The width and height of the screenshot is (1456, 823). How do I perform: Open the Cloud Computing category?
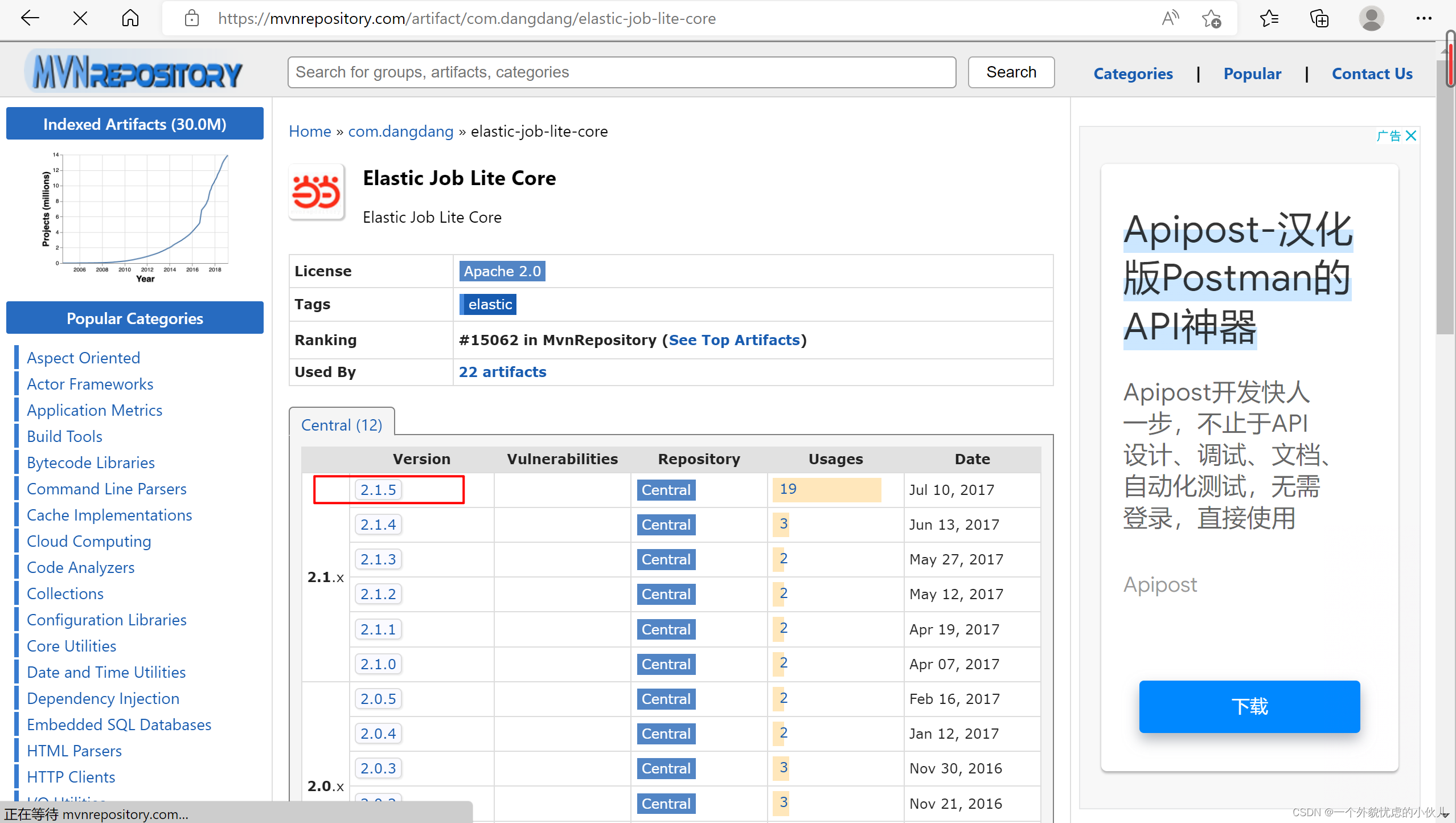[x=89, y=541]
